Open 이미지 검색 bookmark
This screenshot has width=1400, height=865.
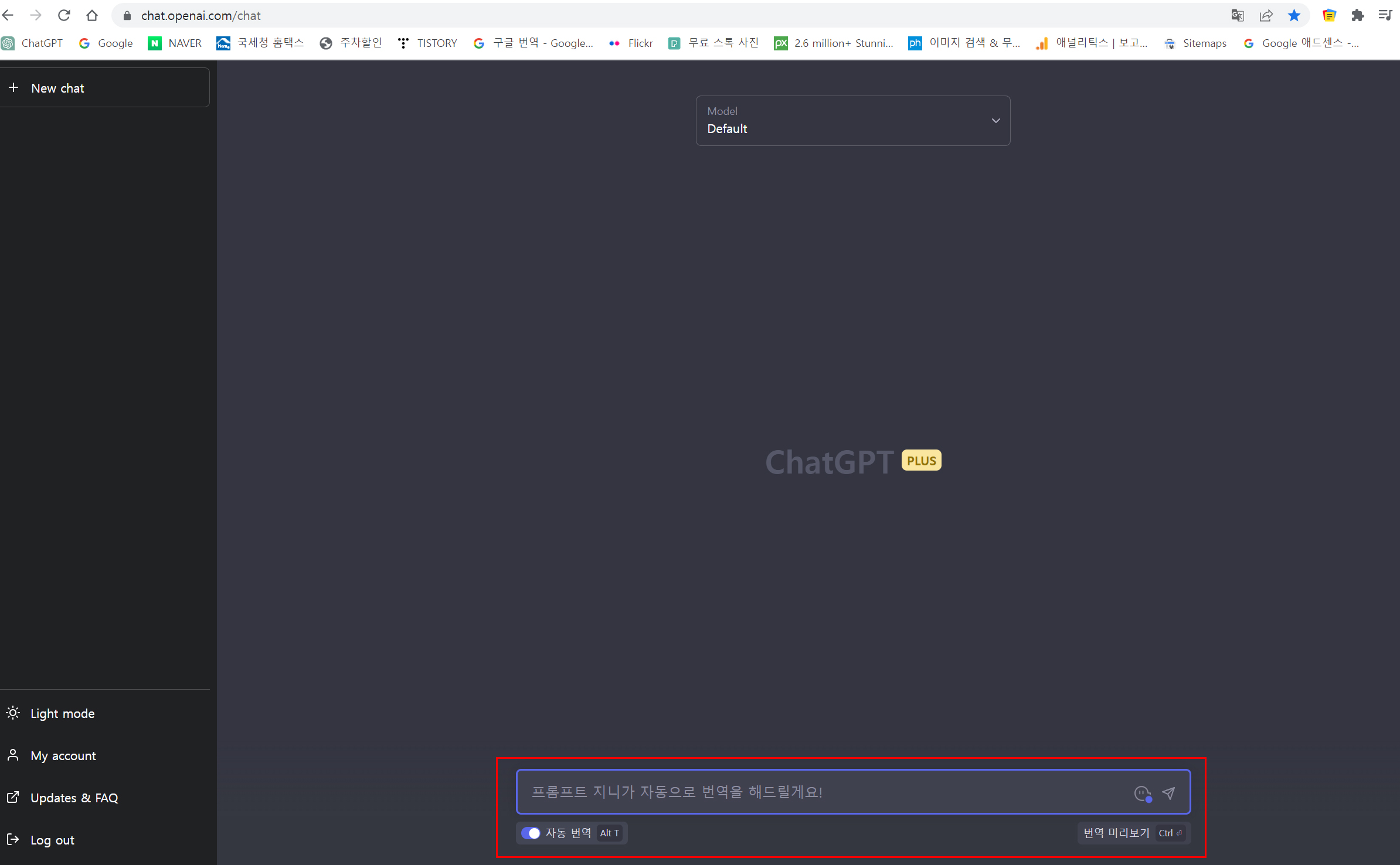click(x=964, y=43)
